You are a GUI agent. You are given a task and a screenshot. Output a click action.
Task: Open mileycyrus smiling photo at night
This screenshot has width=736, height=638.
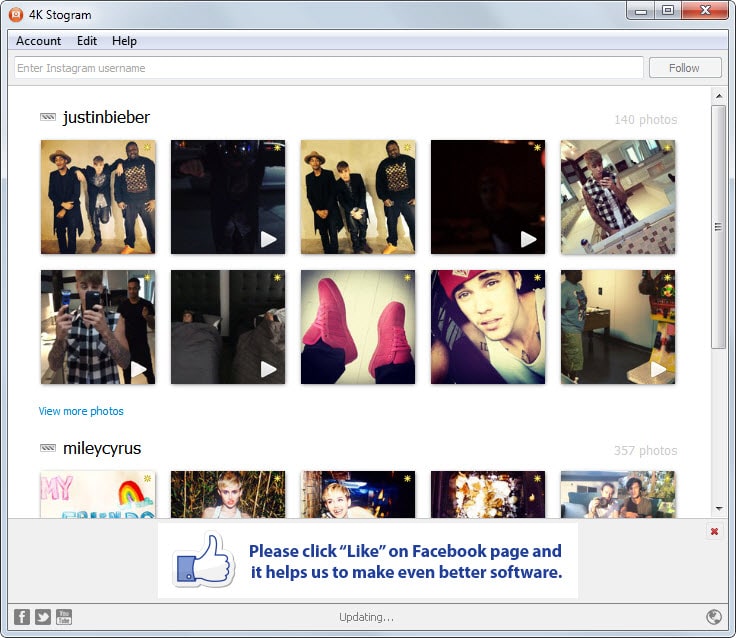tap(358, 494)
